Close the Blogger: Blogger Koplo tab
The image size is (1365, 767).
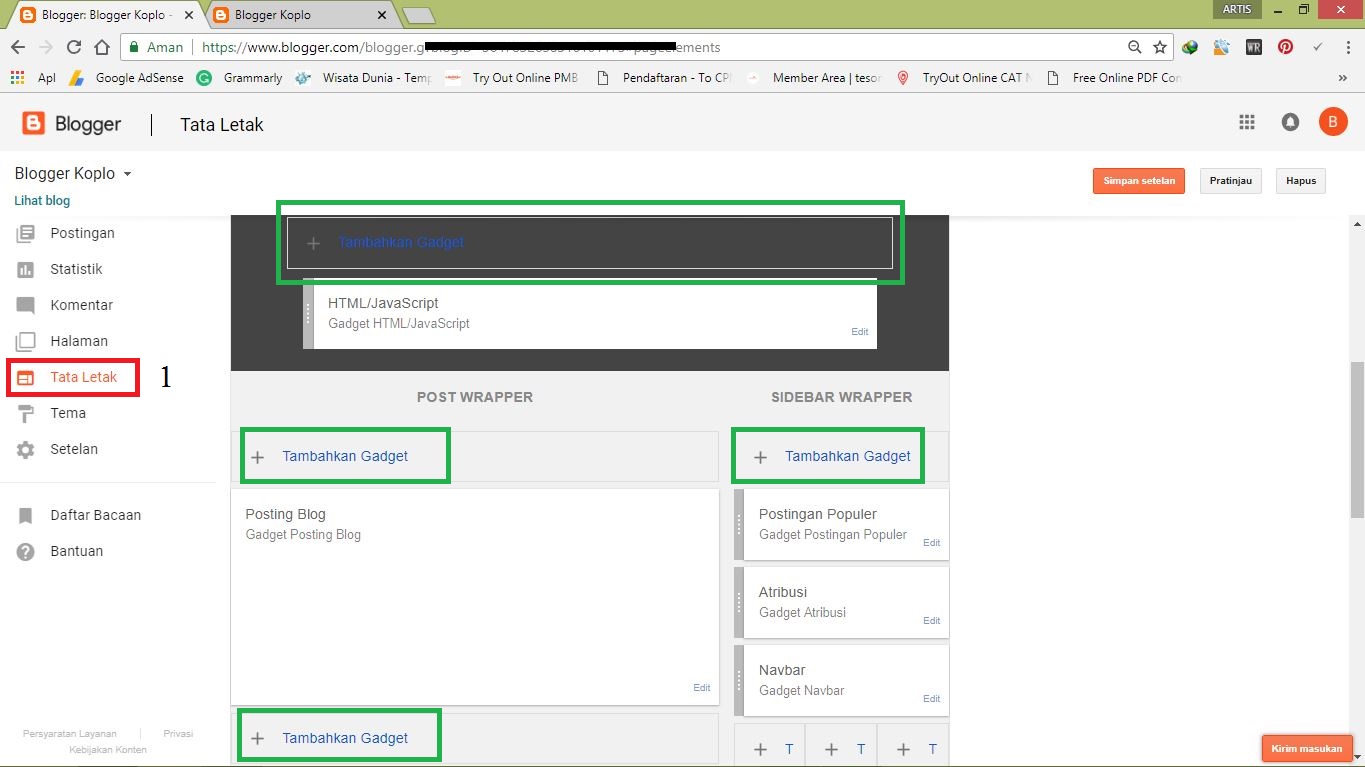pyautogui.click(x=189, y=15)
